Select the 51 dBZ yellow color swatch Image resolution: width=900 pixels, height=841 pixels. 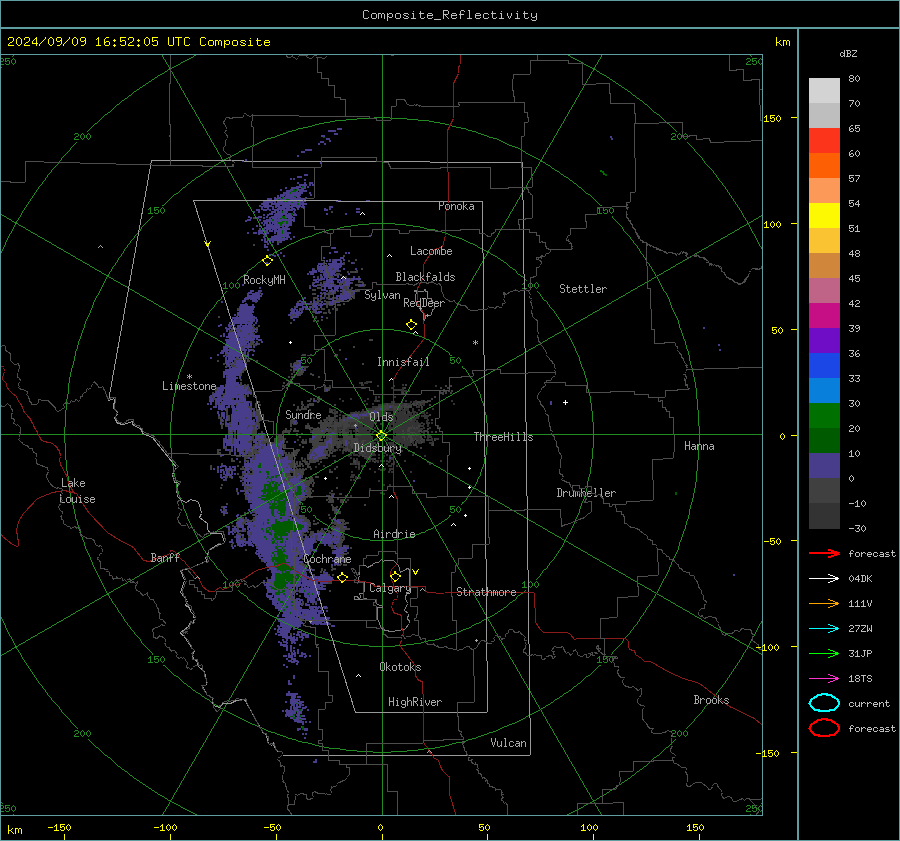824,215
